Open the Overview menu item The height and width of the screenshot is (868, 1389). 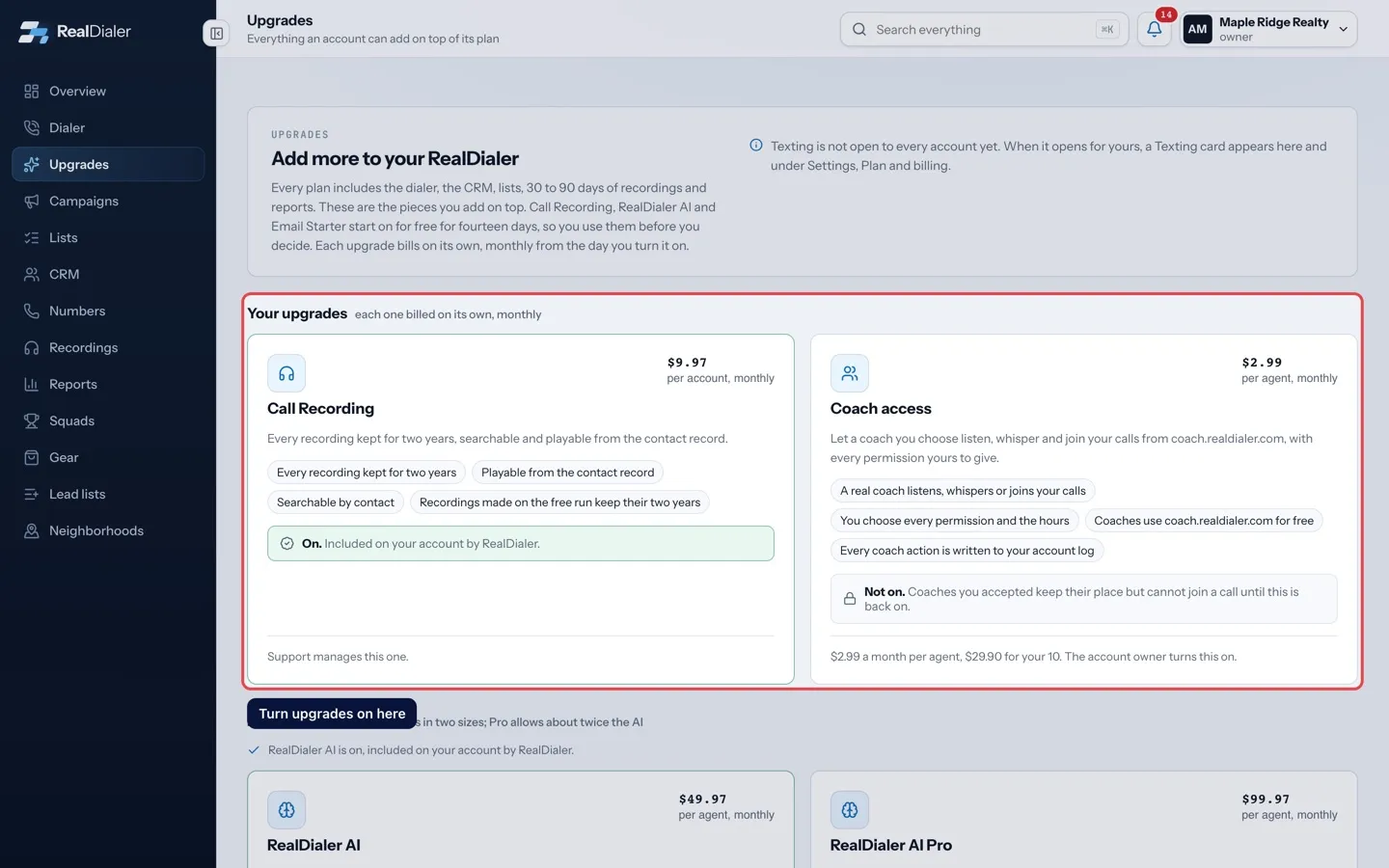tap(108, 92)
